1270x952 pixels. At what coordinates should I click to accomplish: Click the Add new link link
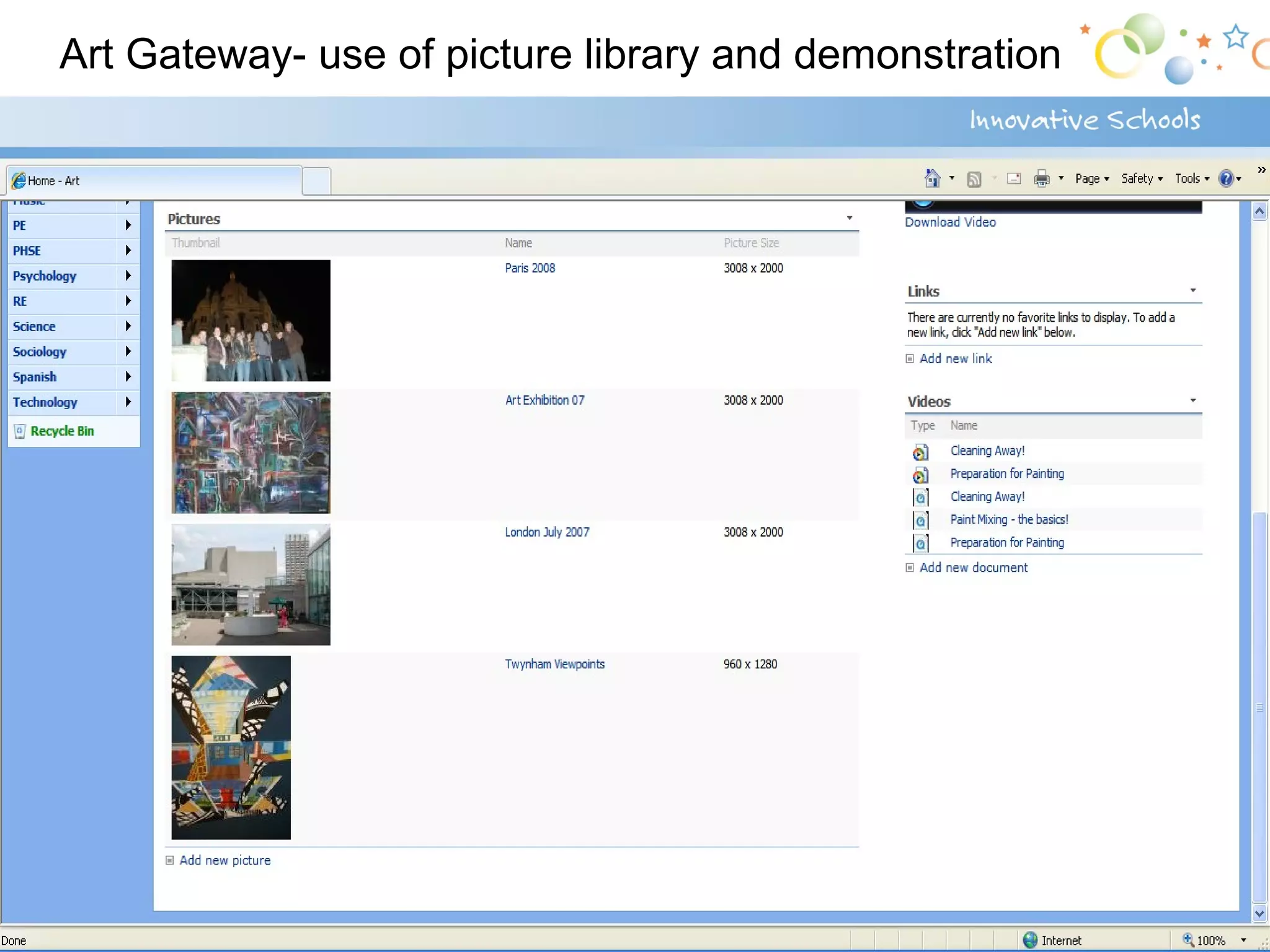click(x=956, y=359)
